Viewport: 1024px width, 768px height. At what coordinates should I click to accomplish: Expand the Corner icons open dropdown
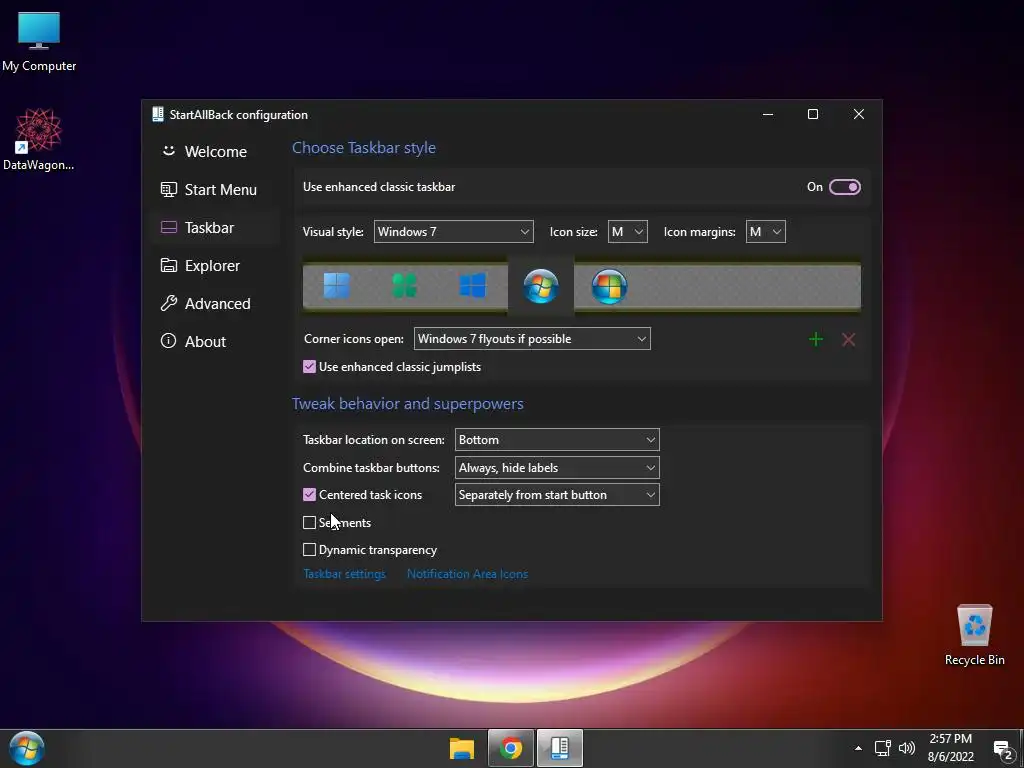point(532,339)
